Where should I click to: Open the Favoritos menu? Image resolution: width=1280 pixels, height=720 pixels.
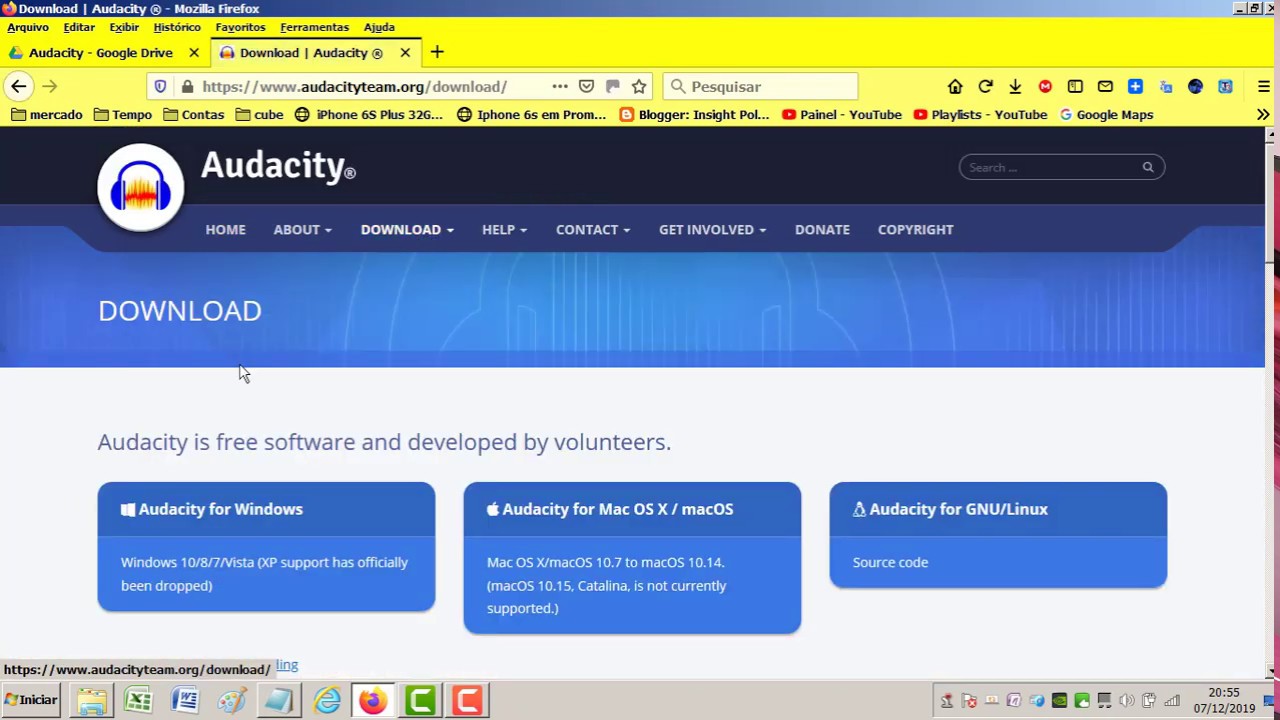coord(240,27)
